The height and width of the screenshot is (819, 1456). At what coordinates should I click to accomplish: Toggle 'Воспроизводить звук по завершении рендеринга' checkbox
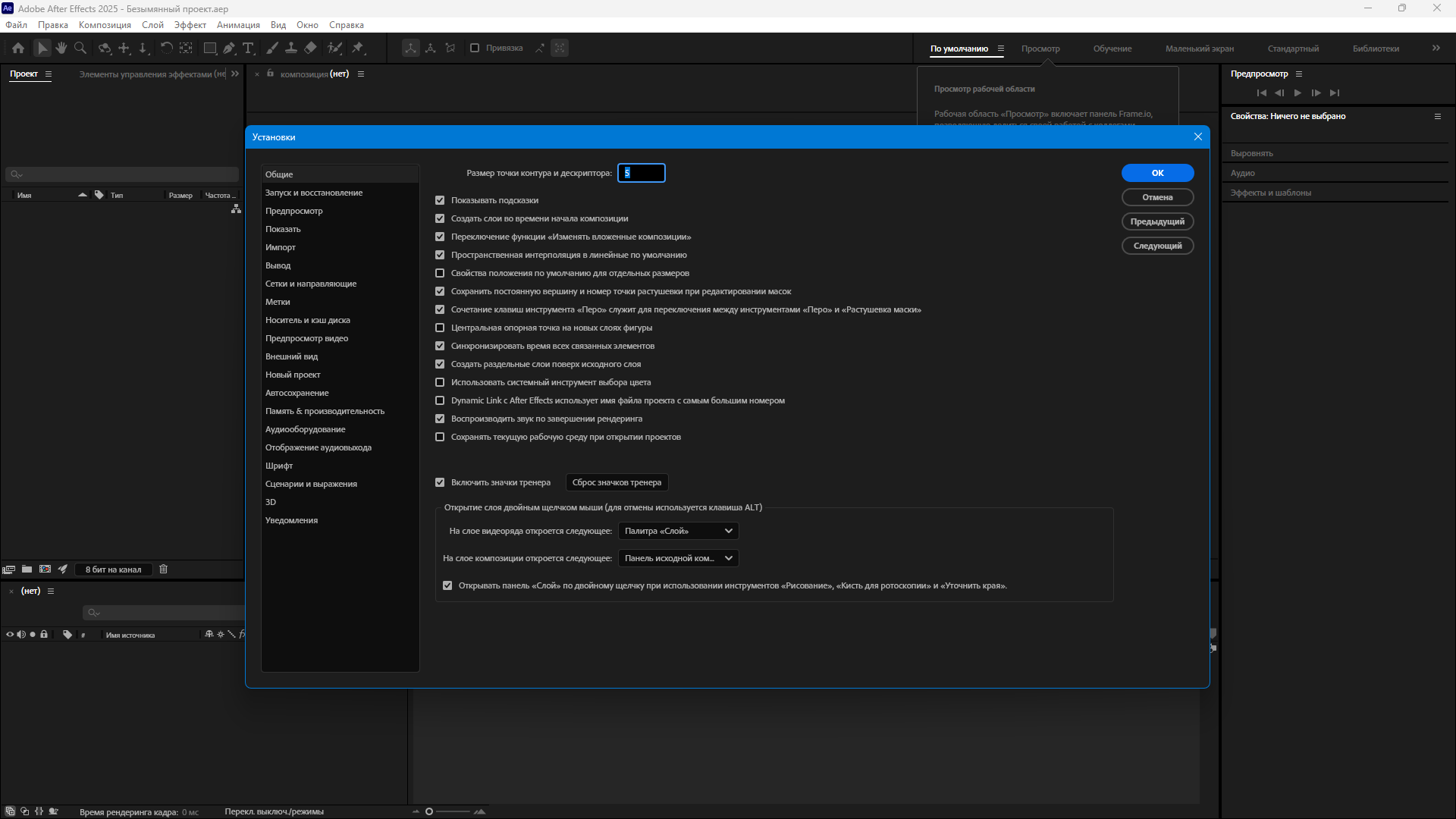pos(440,419)
